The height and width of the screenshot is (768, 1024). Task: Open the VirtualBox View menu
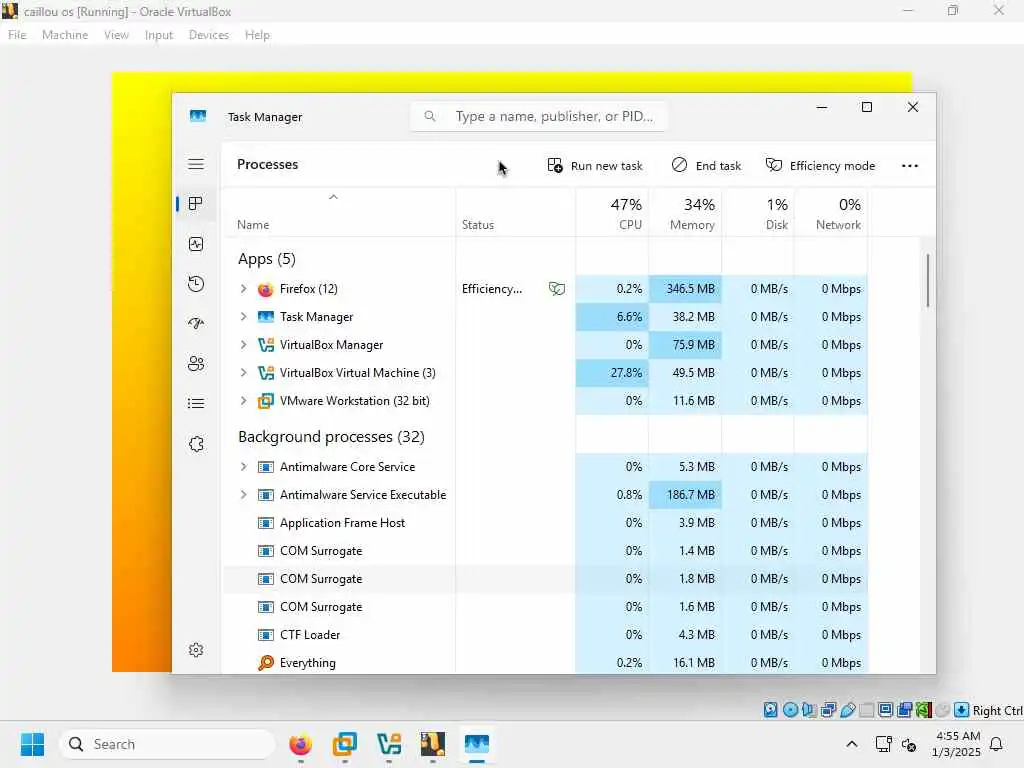click(116, 35)
